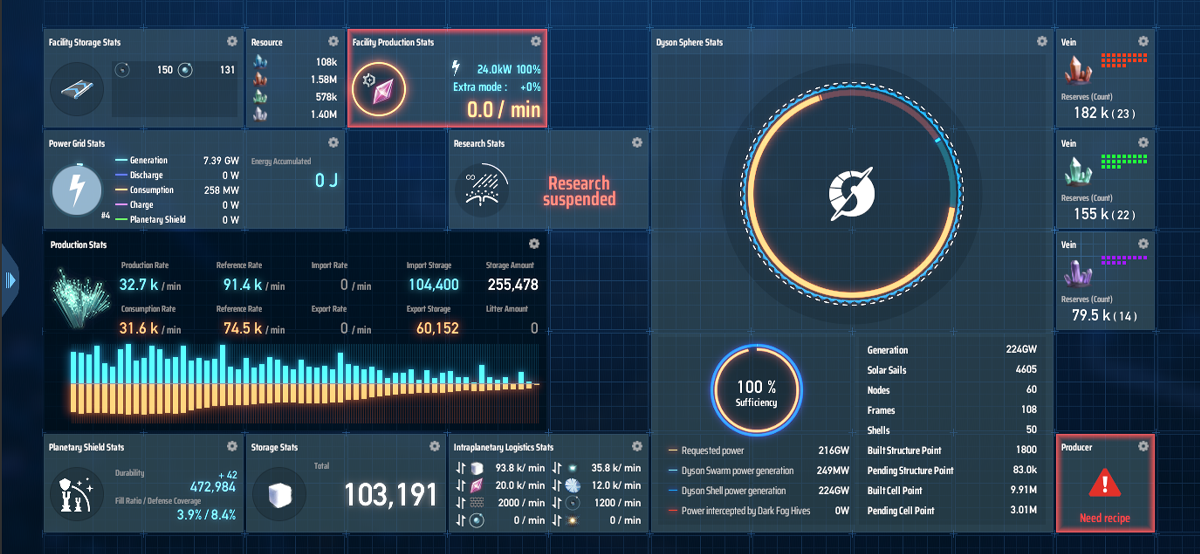Open Resource panel settings gear

tap(333, 42)
